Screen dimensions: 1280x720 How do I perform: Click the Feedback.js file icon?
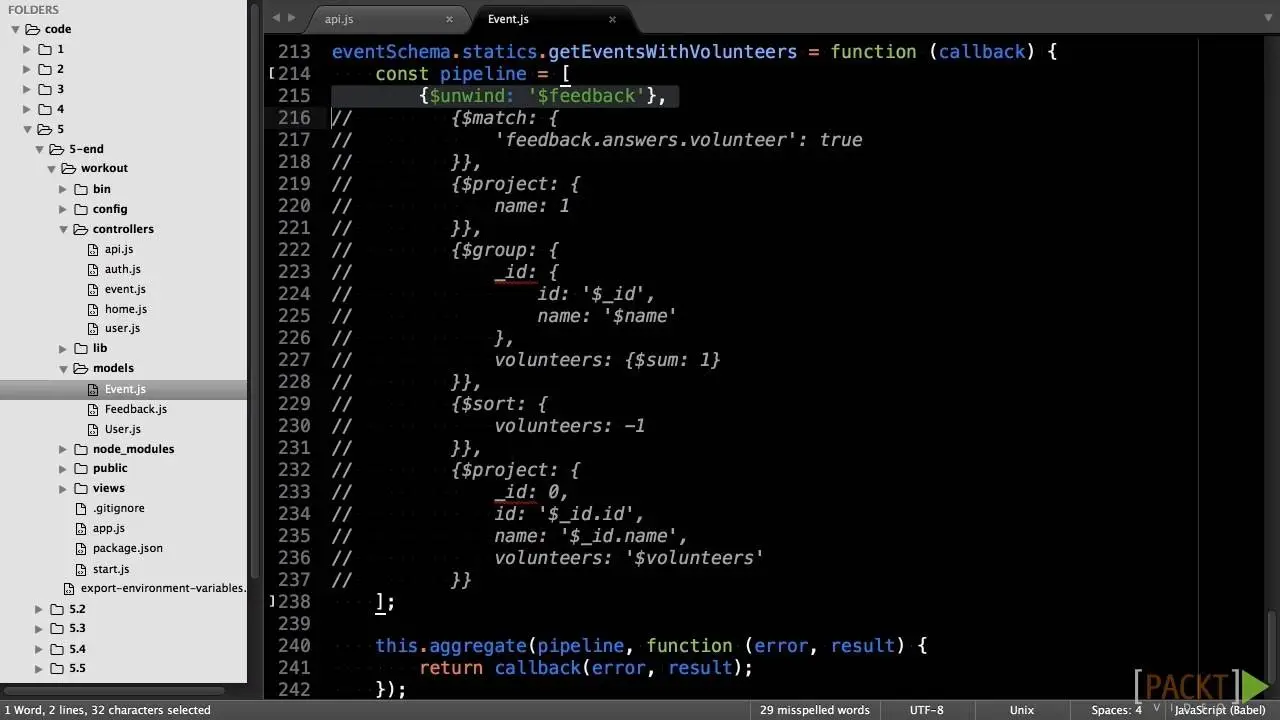(x=95, y=409)
